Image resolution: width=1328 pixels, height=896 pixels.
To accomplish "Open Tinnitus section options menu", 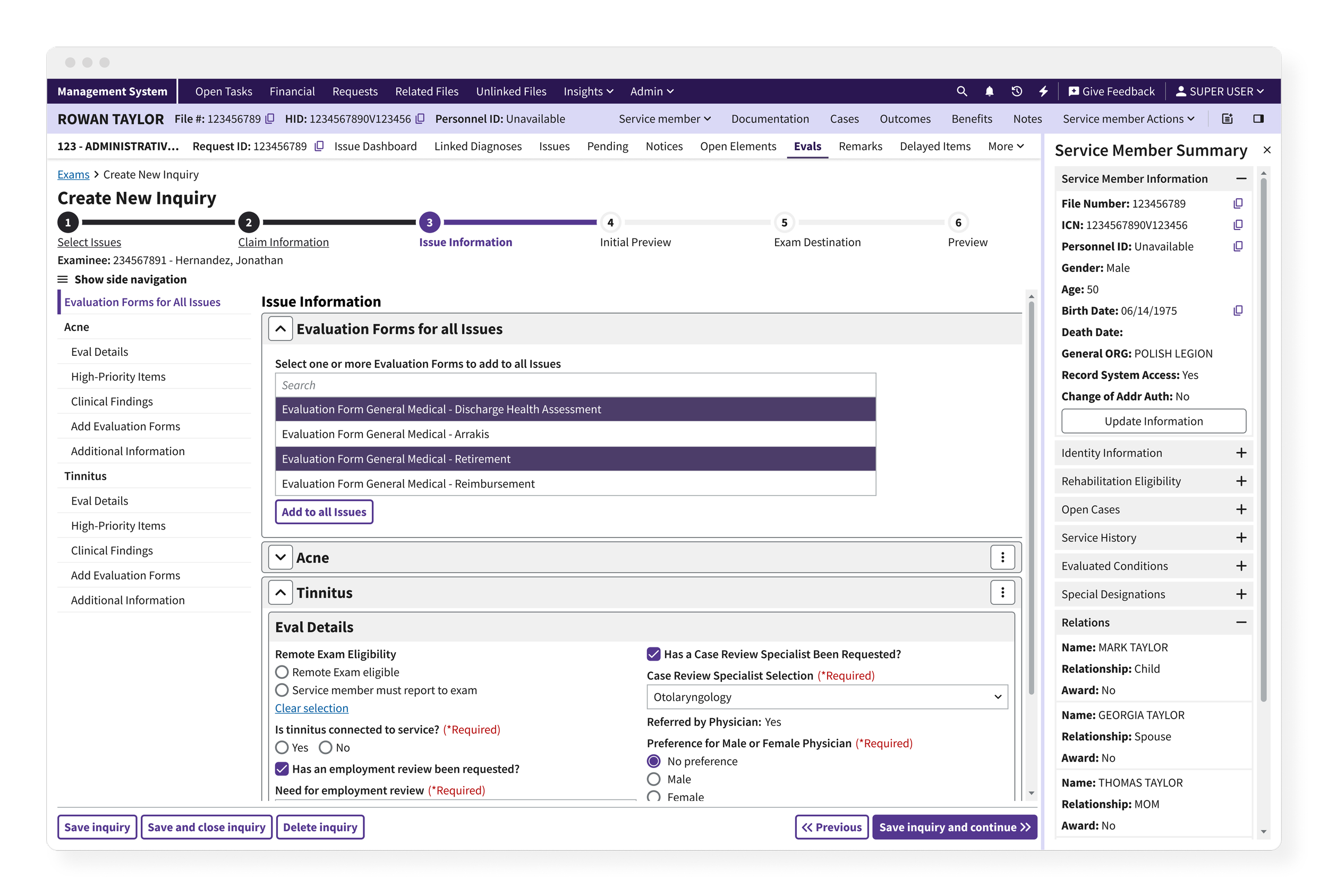I will pyautogui.click(x=1002, y=593).
